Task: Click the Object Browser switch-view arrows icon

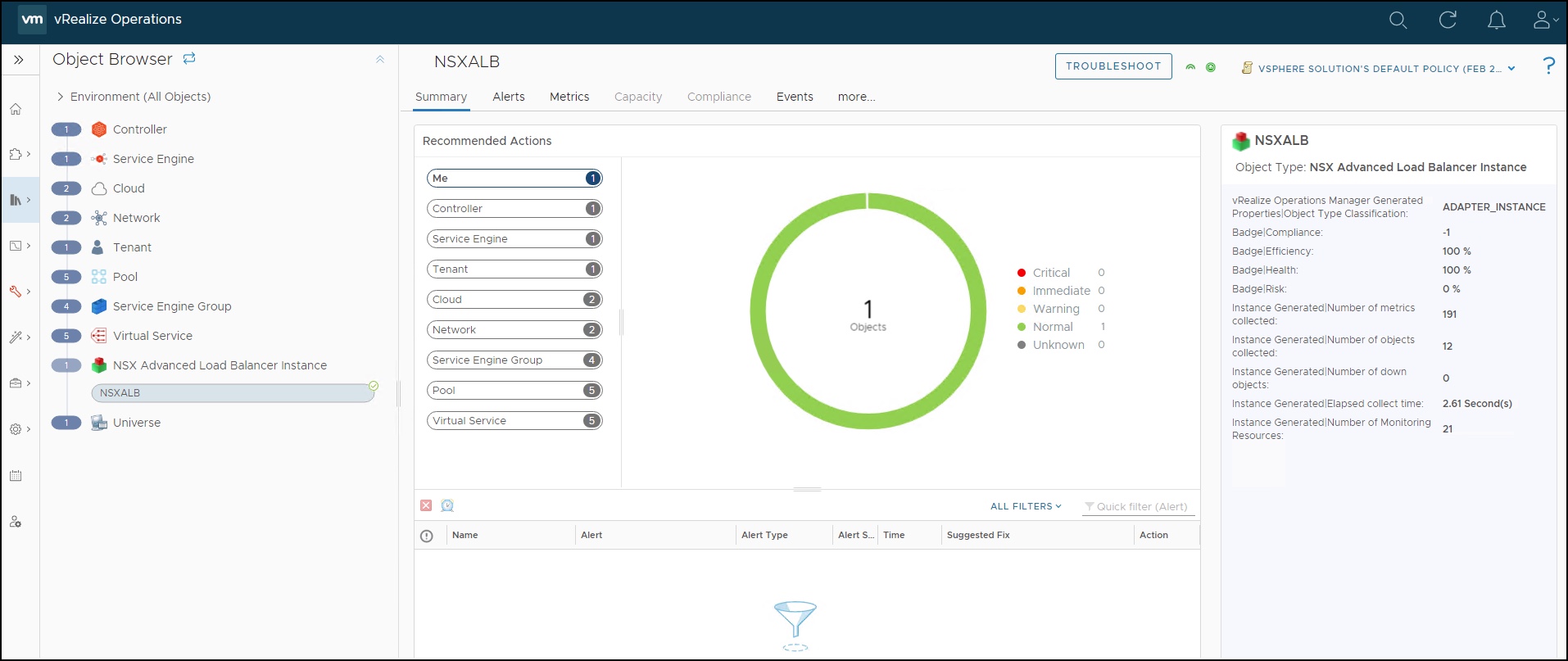Action: 189,58
